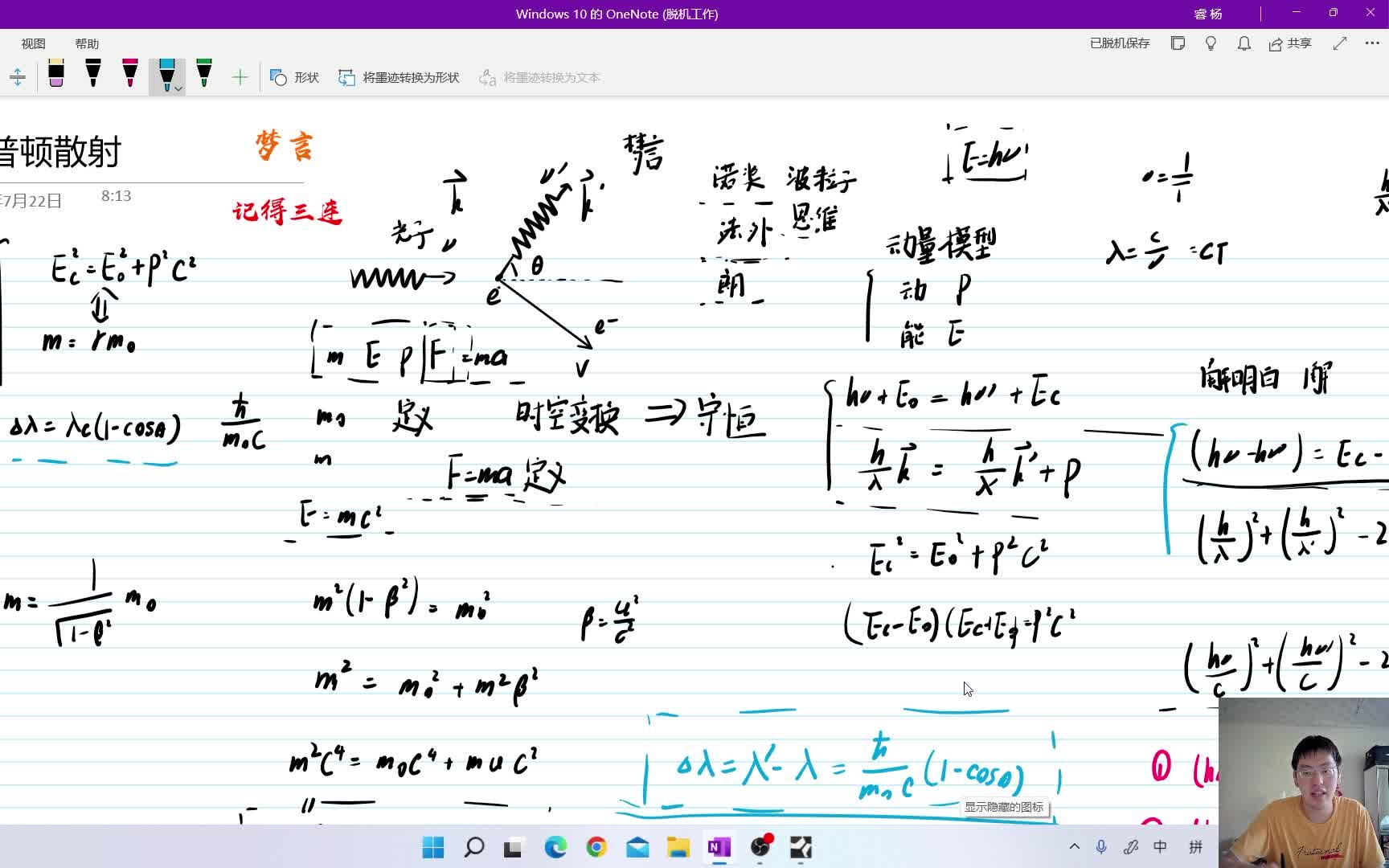
Task: Open OBS Studio from taskbar
Action: click(x=760, y=847)
